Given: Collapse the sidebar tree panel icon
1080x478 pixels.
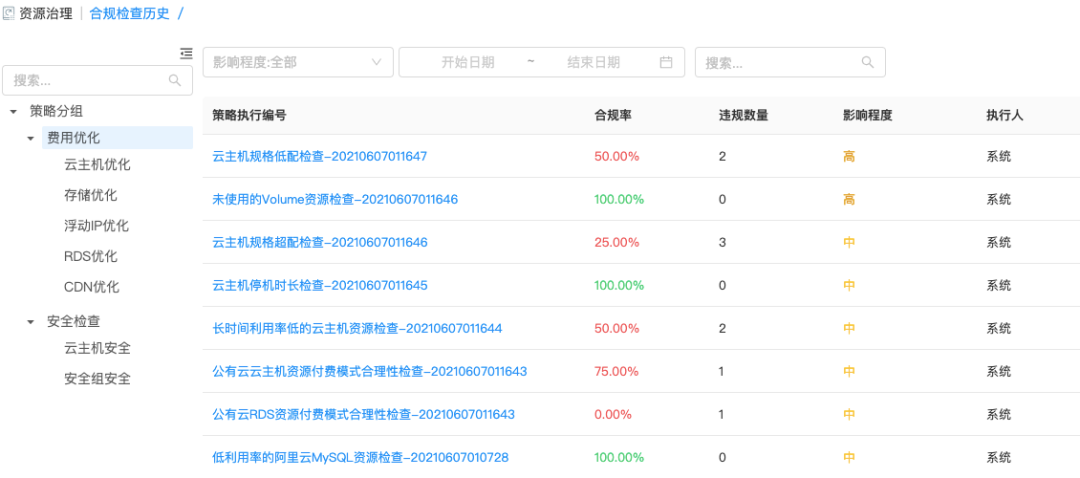Looking at the screenshot, I should tap(186, 53).
